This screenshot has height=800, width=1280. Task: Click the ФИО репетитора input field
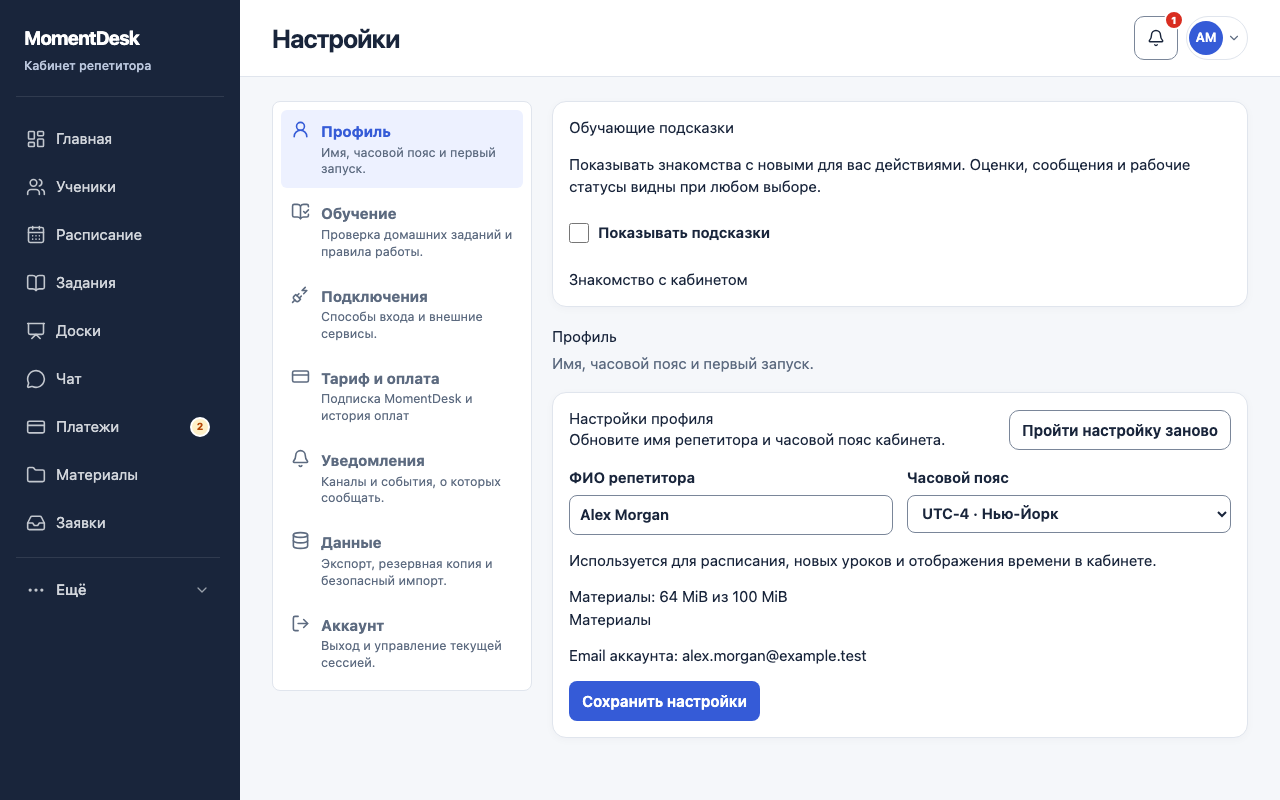tap(731, 514)
